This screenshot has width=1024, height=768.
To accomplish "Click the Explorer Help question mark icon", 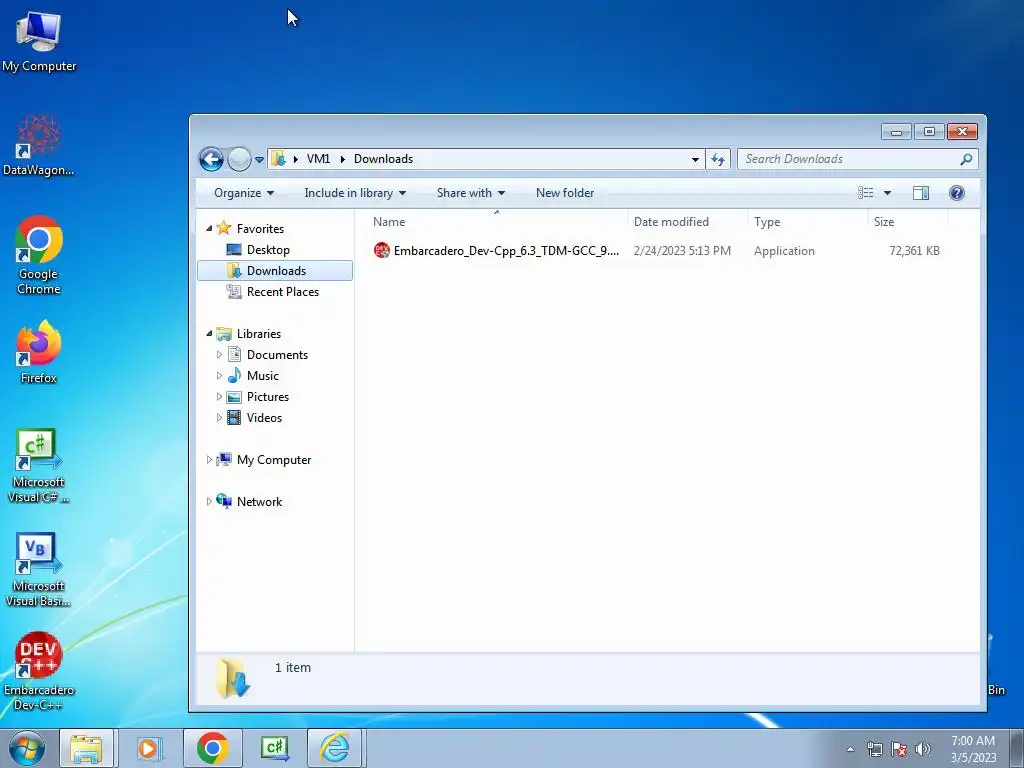I will tap(957, 193).
